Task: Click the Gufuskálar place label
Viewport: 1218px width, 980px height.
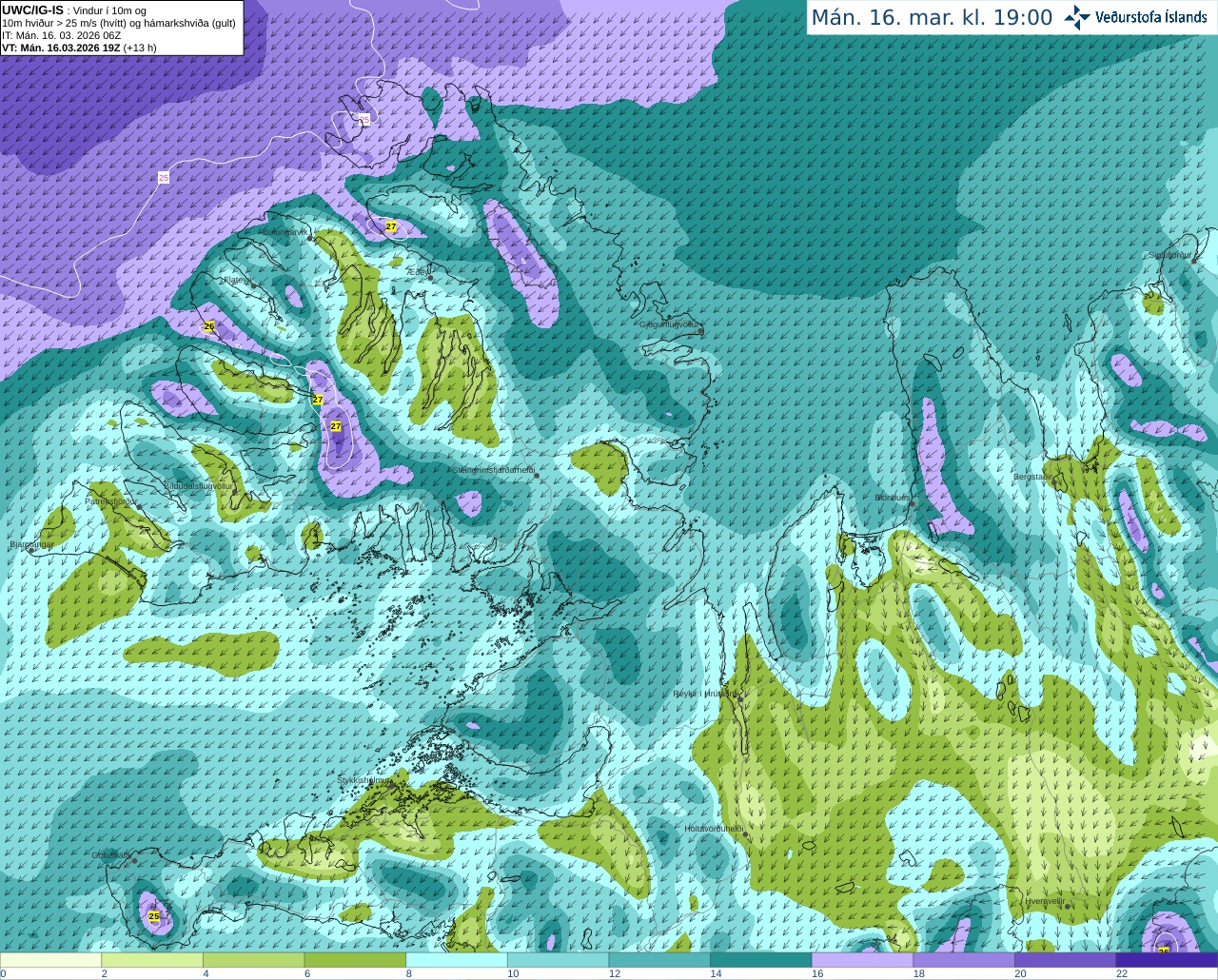Action: tap(111, 855)
